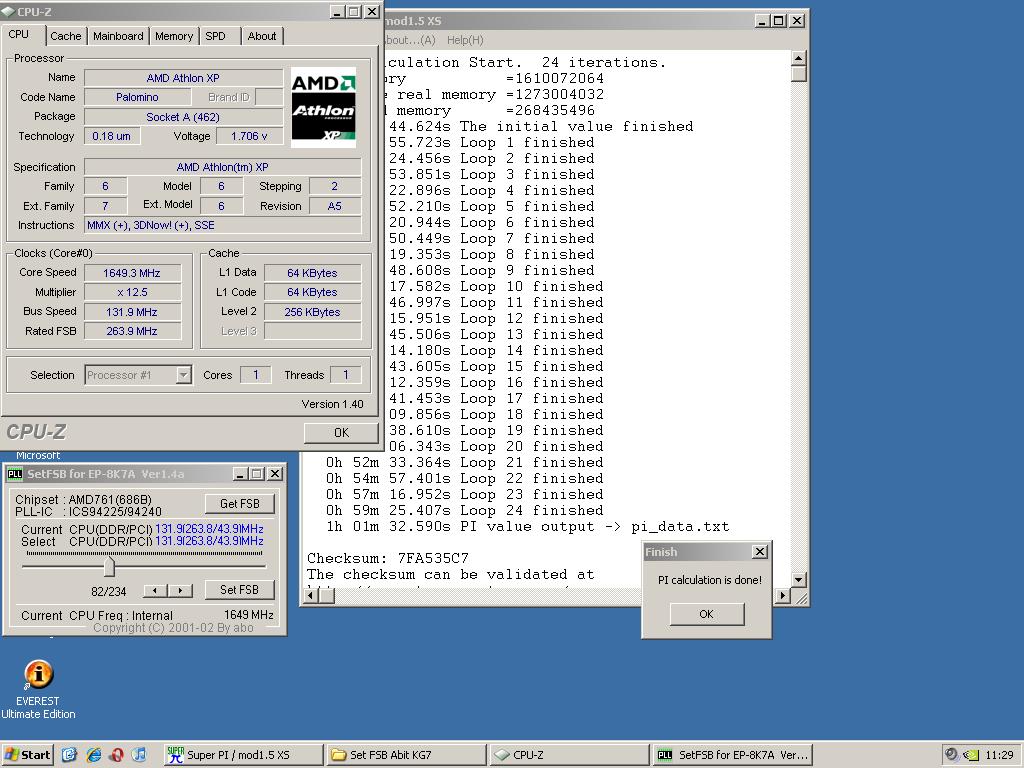The image size is (1024, 768).
Task: Minimize the Super PI window
Action: [x=761, y=21]
